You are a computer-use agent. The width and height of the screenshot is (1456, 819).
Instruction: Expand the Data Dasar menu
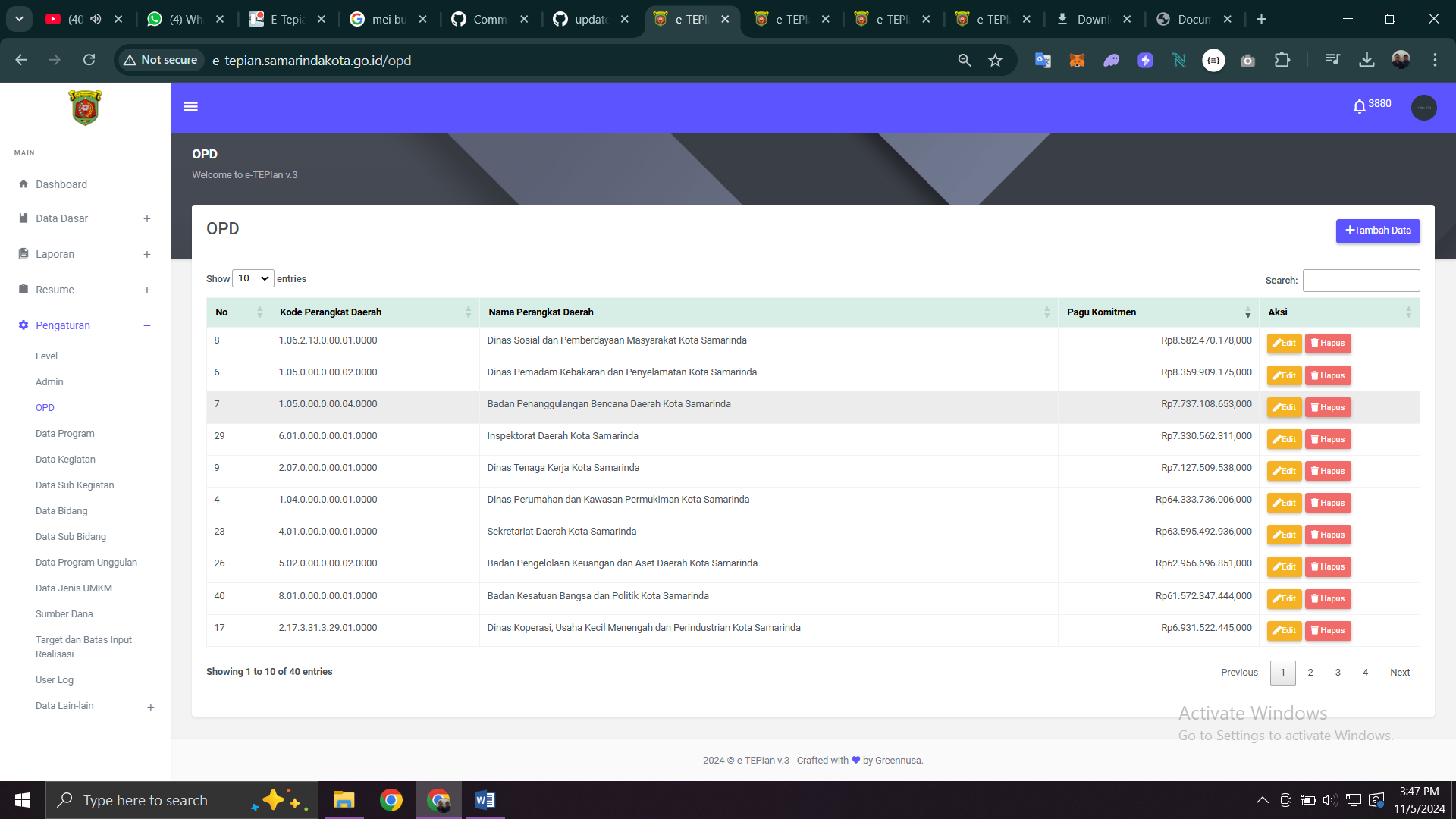click(x=147, y=219)
